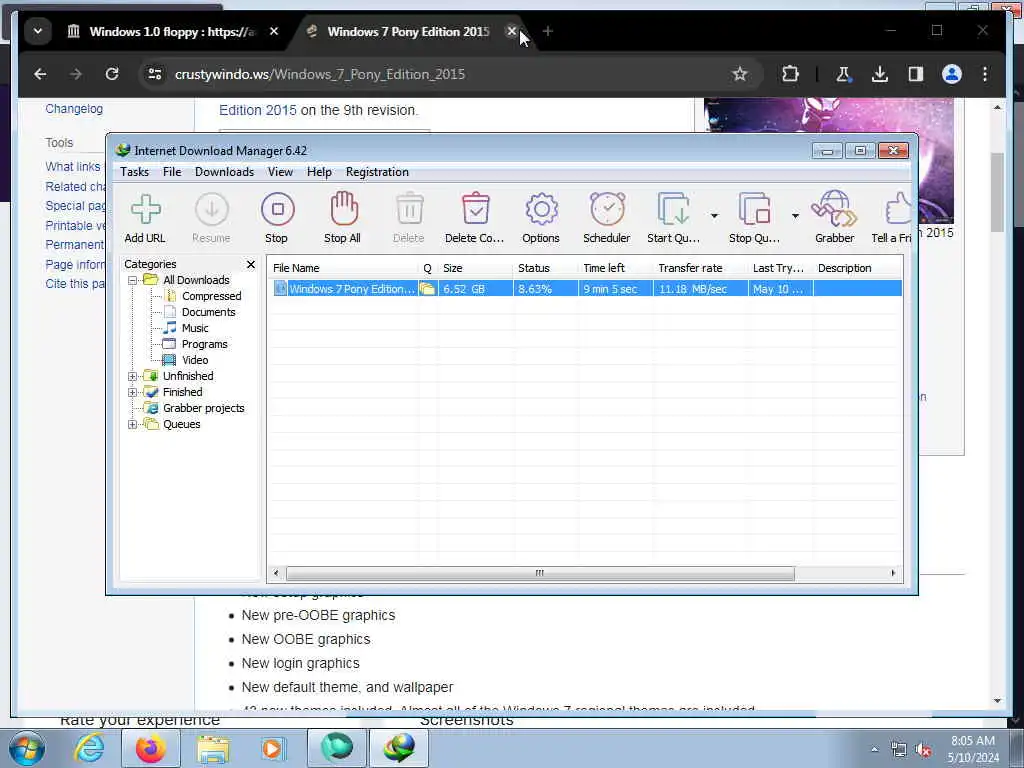
Task: Reload the page in Chrome
Action: [112, 74]
